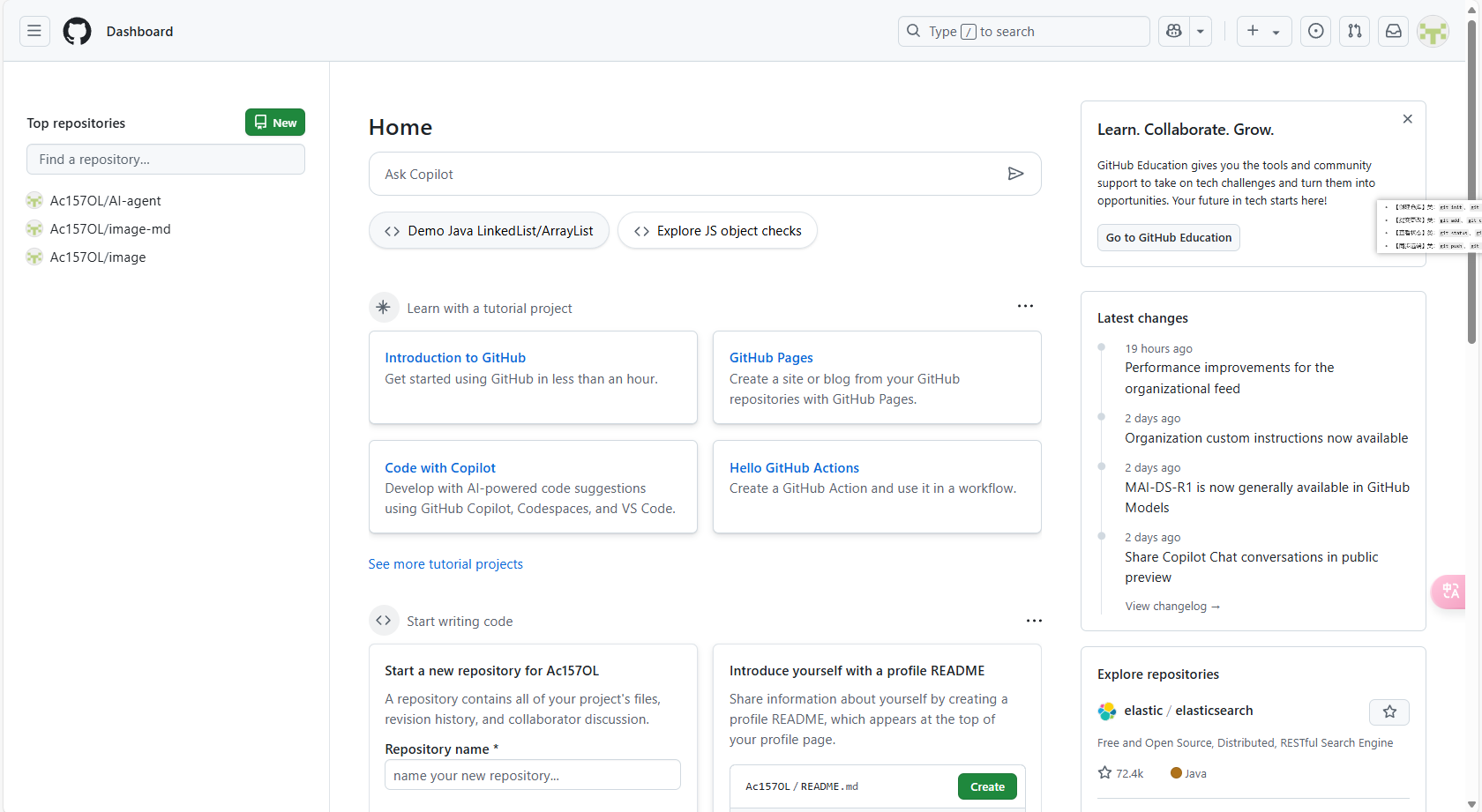Open MAI-DS-R1 generally available changelog entry
1482x812 pixels.
(1267, 497)
